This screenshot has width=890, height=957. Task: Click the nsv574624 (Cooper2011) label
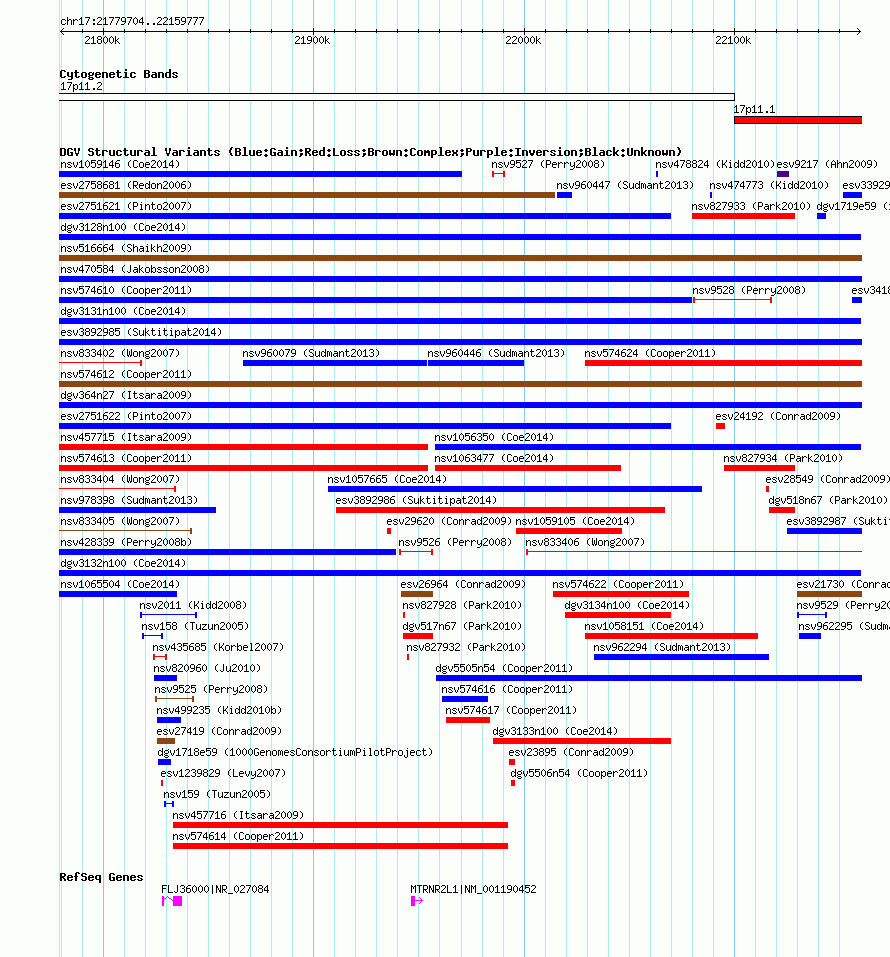click(x=649, y=353)
